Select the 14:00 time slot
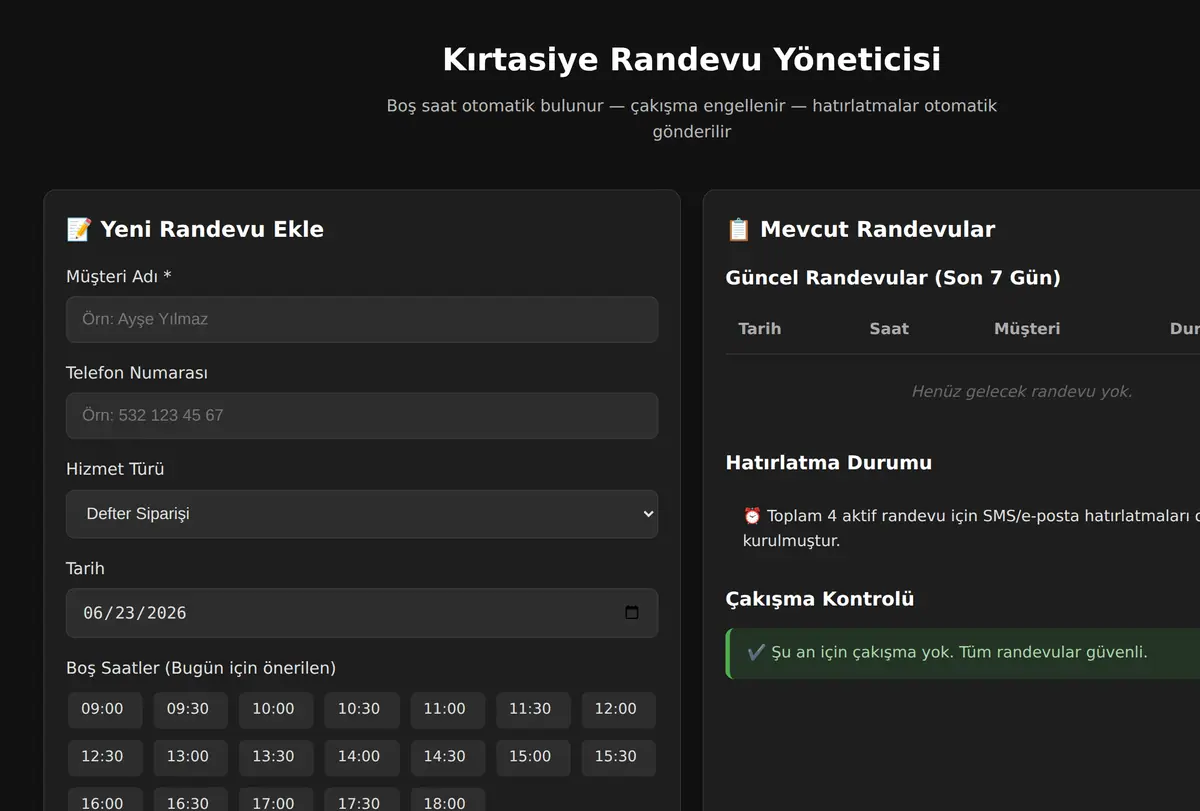This screenshot has height=811, width=1200. [361, 758]
